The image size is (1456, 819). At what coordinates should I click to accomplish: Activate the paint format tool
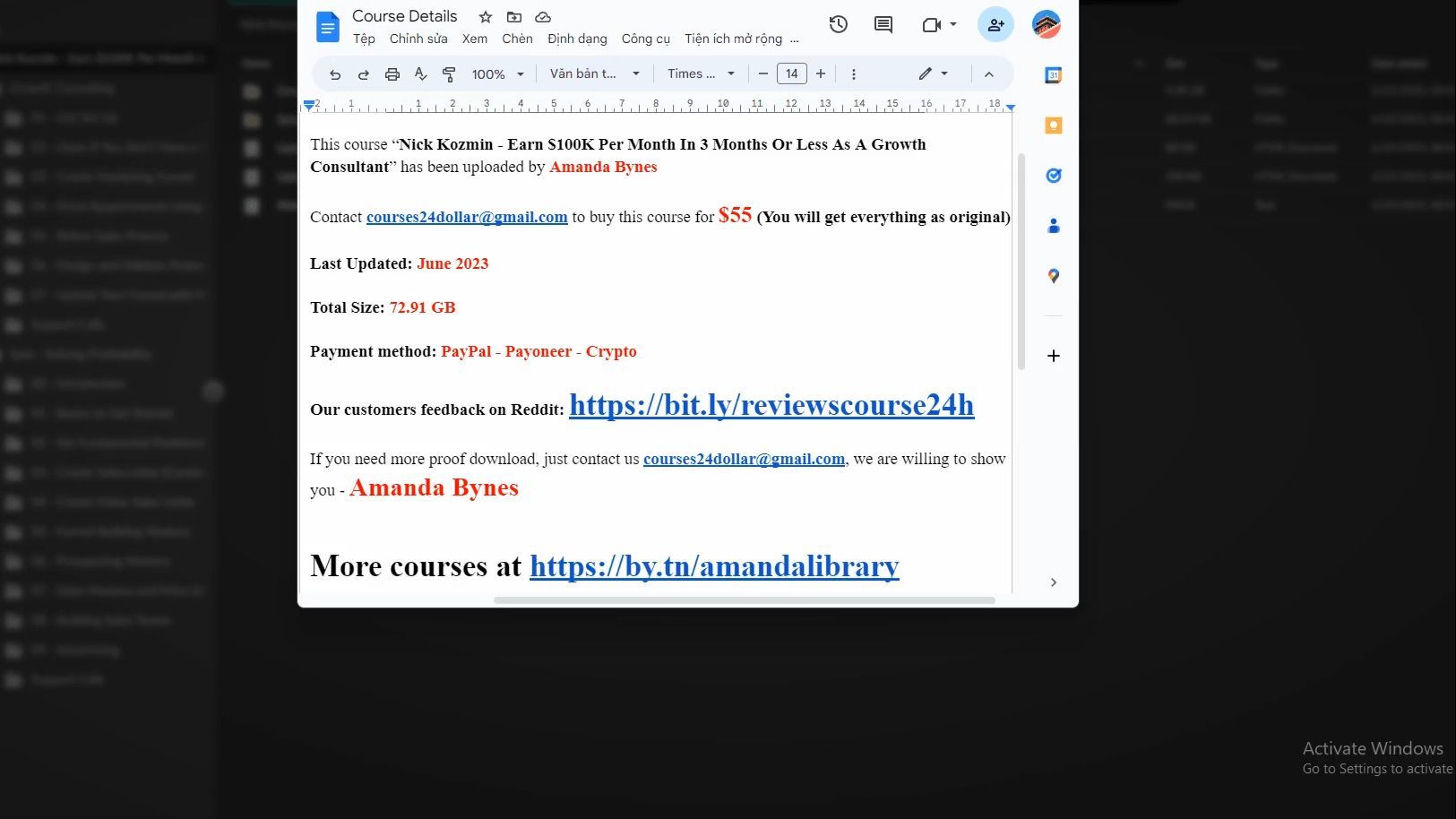tap(450, 74)
